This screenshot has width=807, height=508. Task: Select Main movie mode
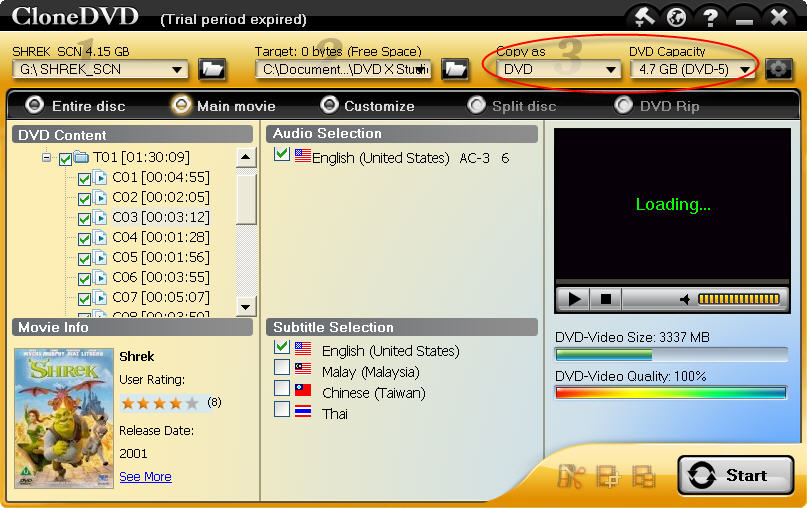[181, 105]
